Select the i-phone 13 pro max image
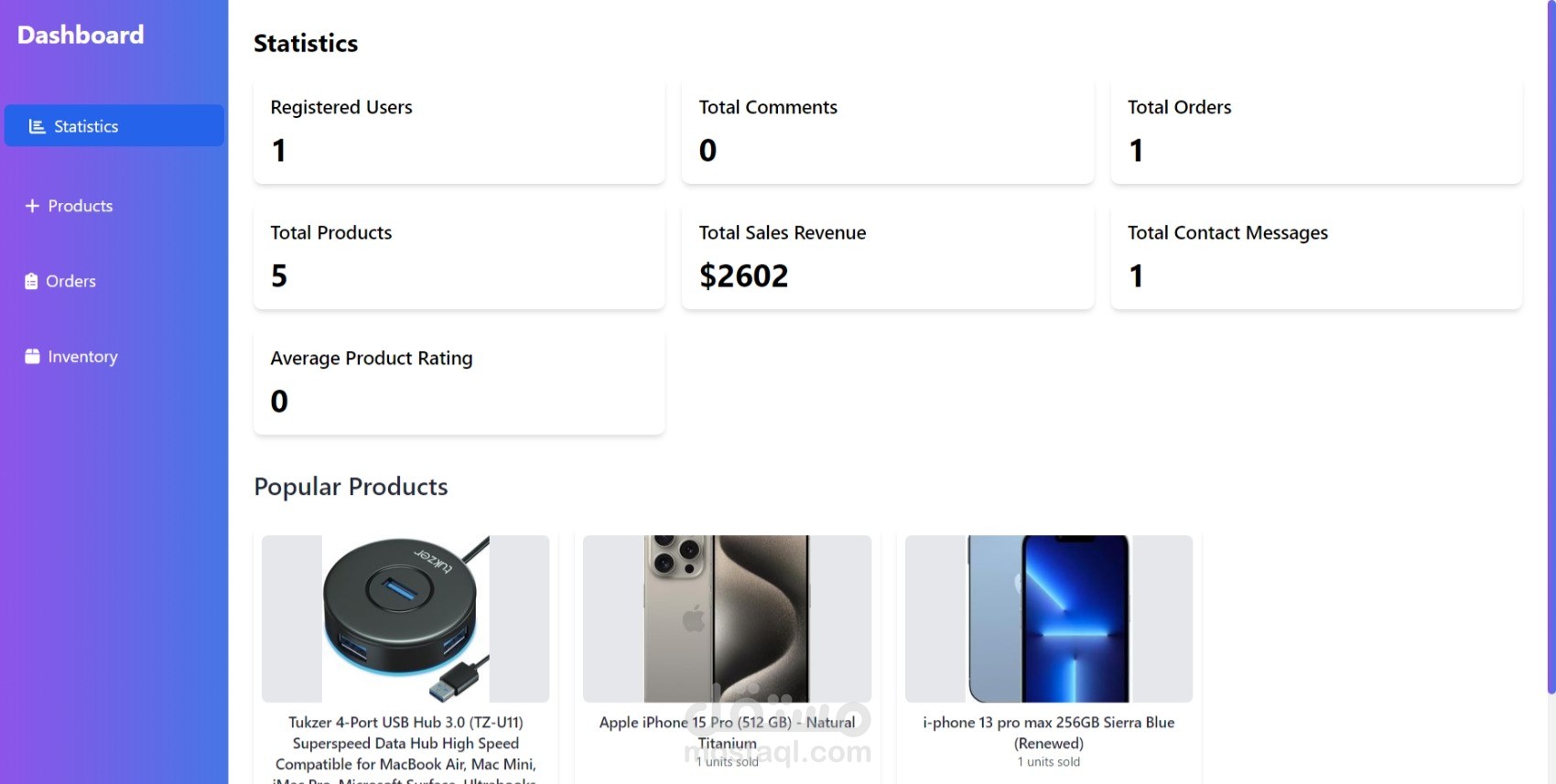 tap(1049, 618)
